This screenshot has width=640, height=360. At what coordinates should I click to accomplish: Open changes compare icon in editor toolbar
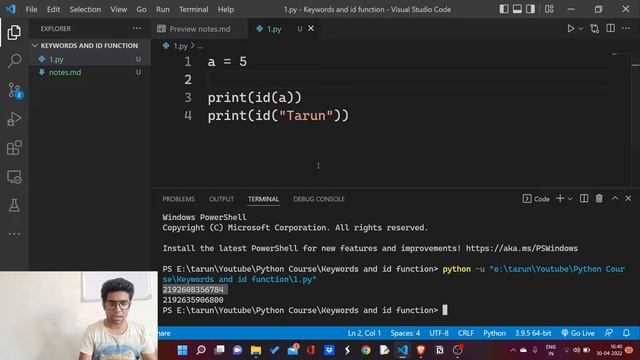(595, 29)
